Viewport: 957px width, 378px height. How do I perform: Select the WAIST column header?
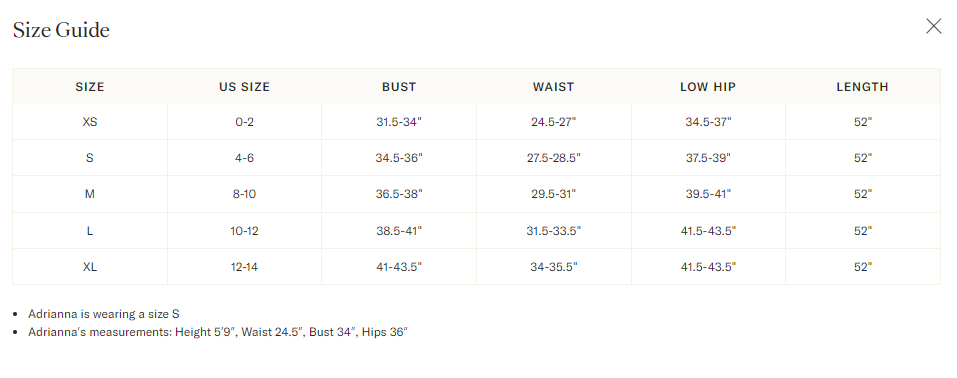[x=554, y=87]
